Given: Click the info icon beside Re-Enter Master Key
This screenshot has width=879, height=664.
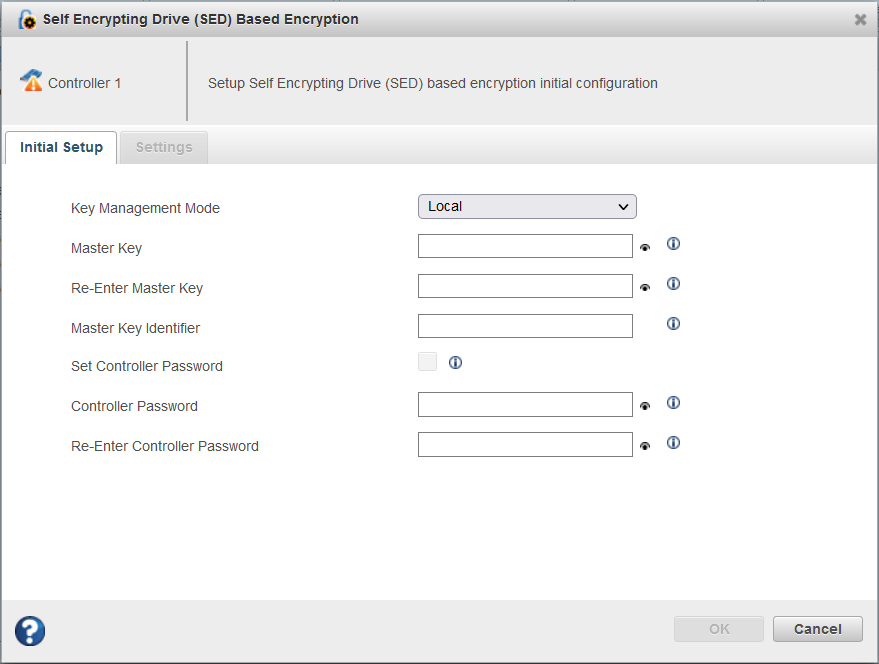Looking at the screenshot, I should 673,283.
